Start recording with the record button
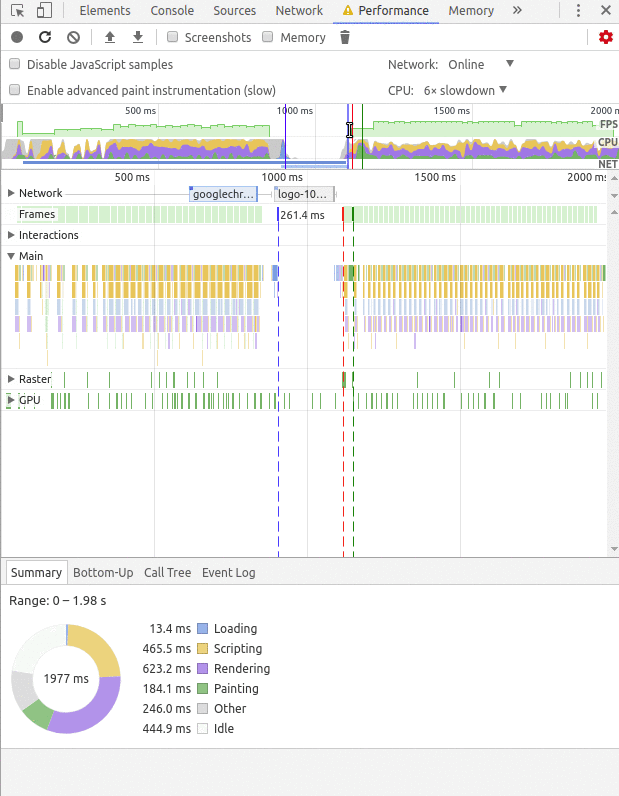619x796 pixels. (x=17, y=37)
